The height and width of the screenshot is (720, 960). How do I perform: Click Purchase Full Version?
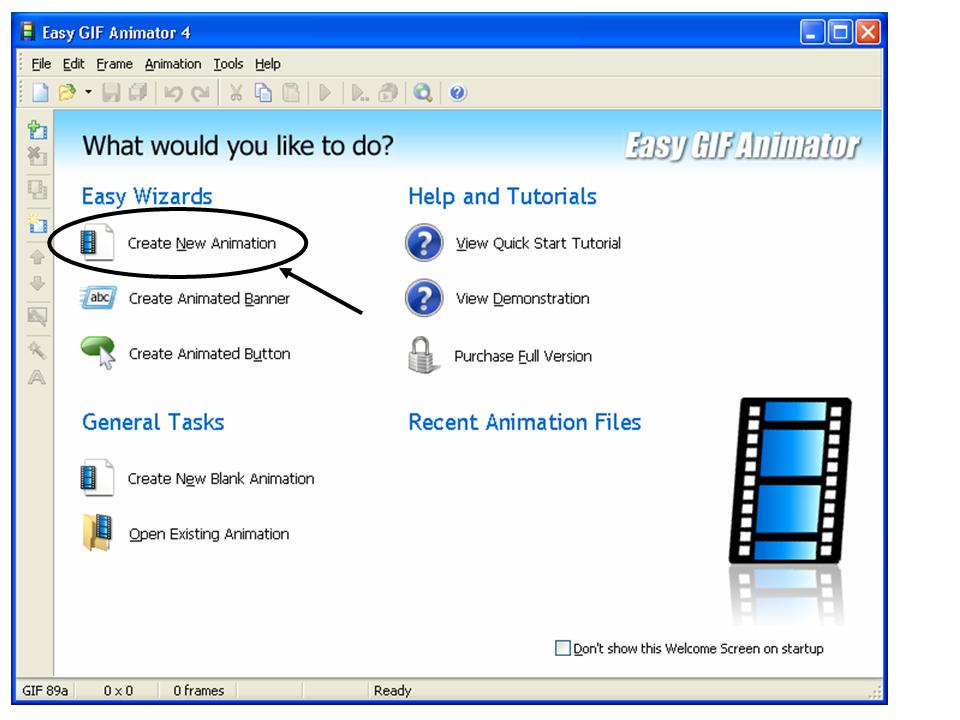(523, 356)
